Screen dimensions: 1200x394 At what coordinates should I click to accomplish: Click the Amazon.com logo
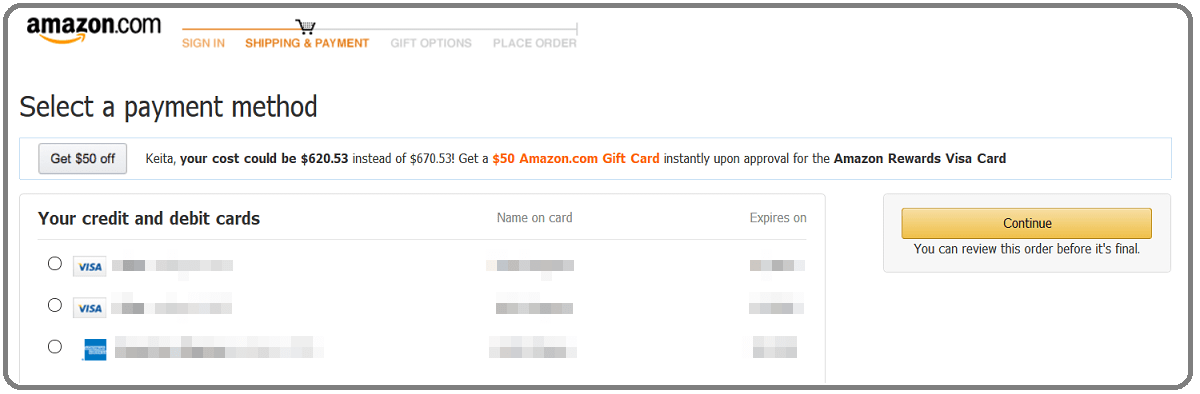pyautogui.click(x=93, y=30)
